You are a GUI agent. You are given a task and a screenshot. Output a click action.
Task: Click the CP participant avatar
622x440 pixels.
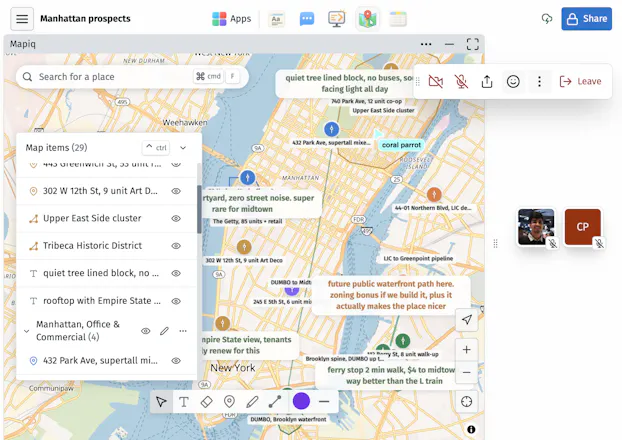pyautogui.click(x=582, y=227)
